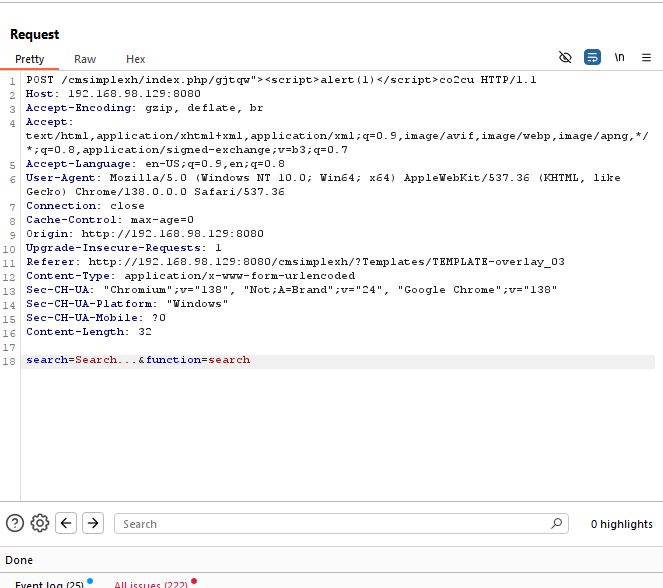Switch to the Pretty tab
This screenshot has width=663, height=588.
click(x=30, y=59)
